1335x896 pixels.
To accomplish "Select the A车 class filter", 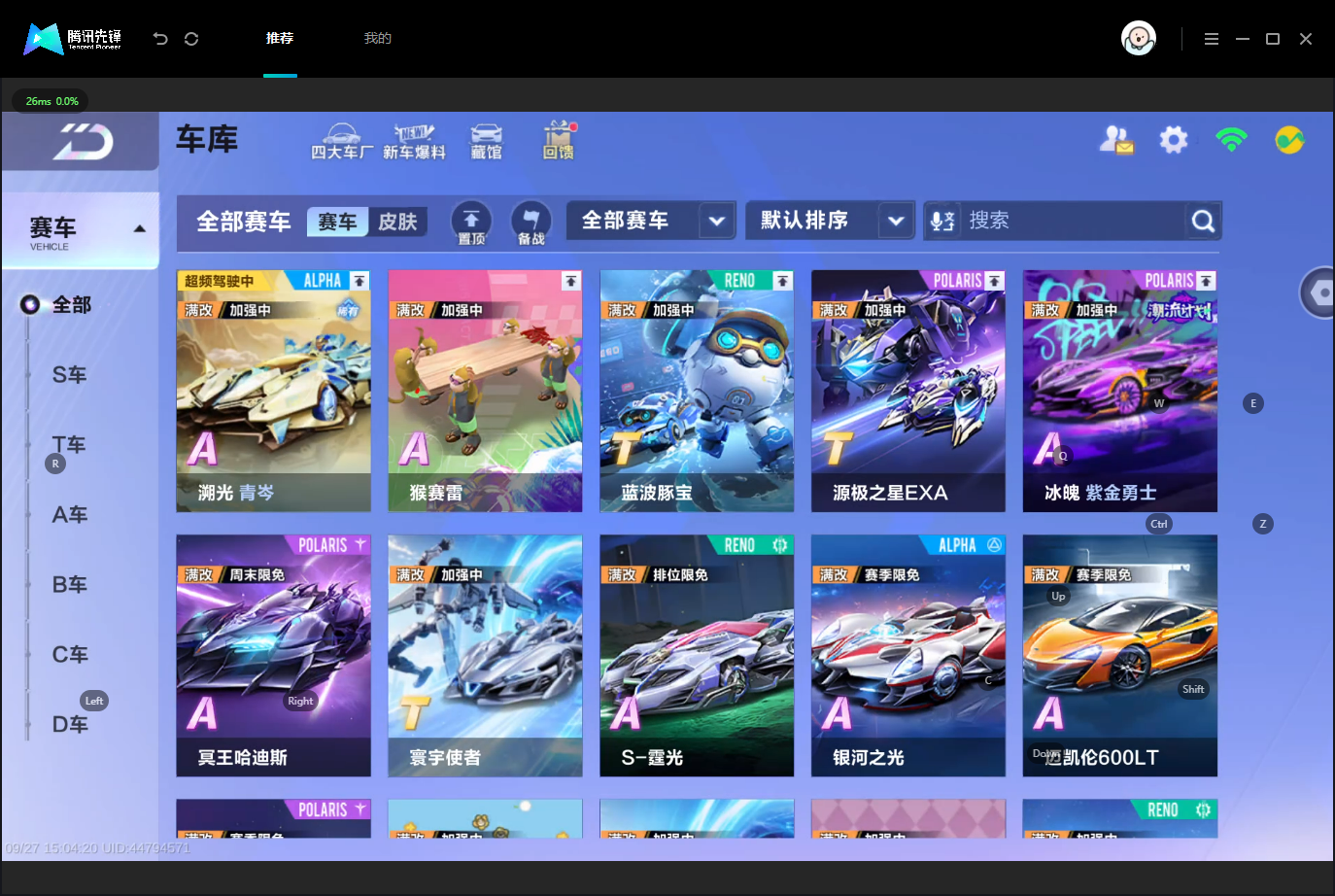I will 70,515.
